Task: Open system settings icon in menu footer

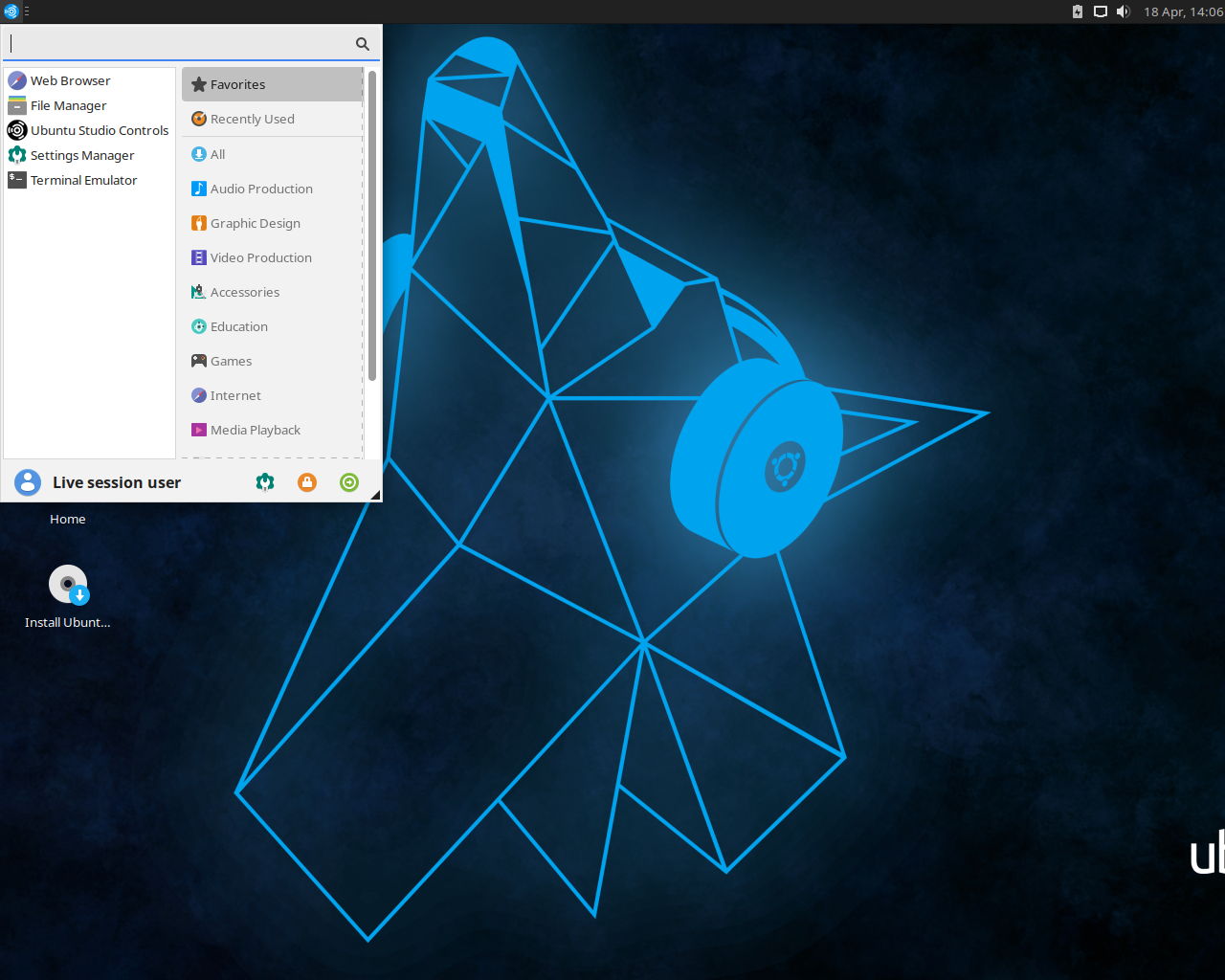Action: (x=265, y=482)
